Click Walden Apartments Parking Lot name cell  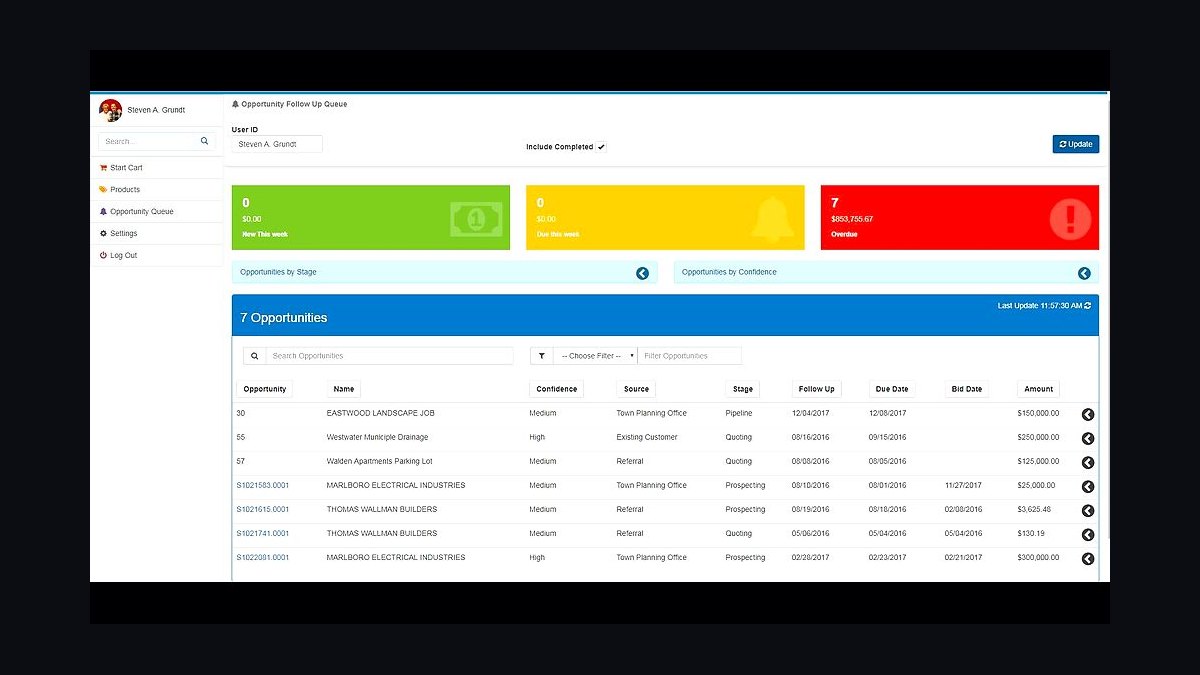coord(380,461)
